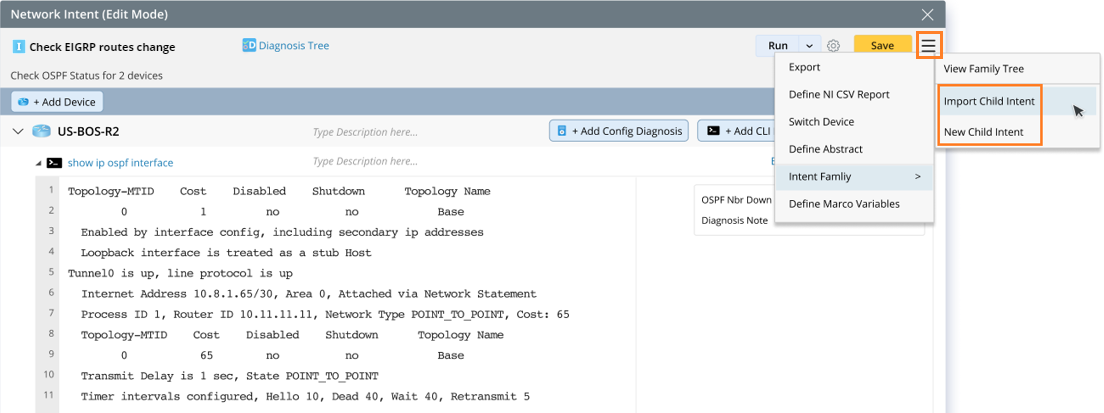Viewport: 1104px width, 413px height.
Task: Click the Diagnosis Note entry
Action: point(734,220)
